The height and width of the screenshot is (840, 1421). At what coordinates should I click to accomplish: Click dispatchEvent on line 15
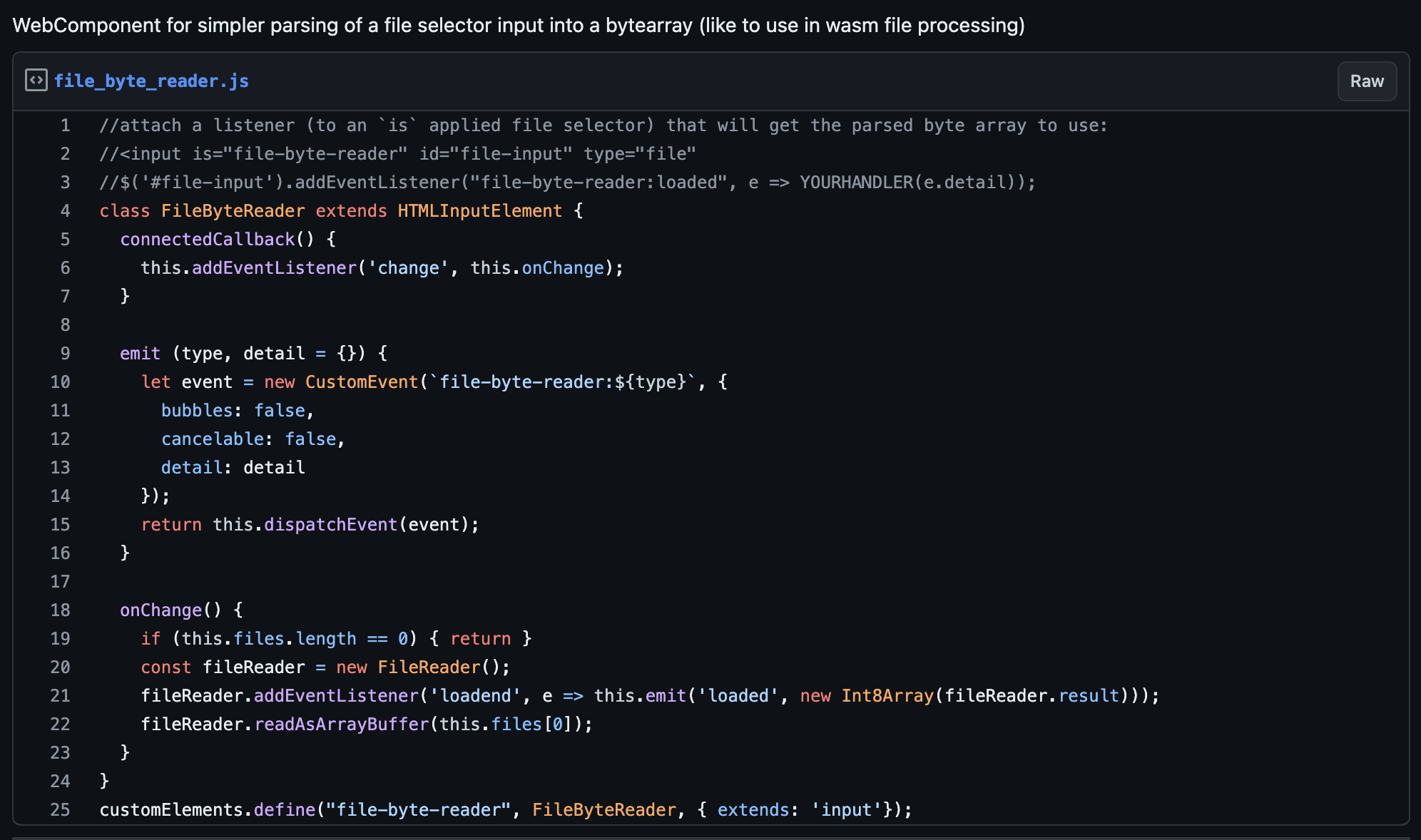[330, 525]
